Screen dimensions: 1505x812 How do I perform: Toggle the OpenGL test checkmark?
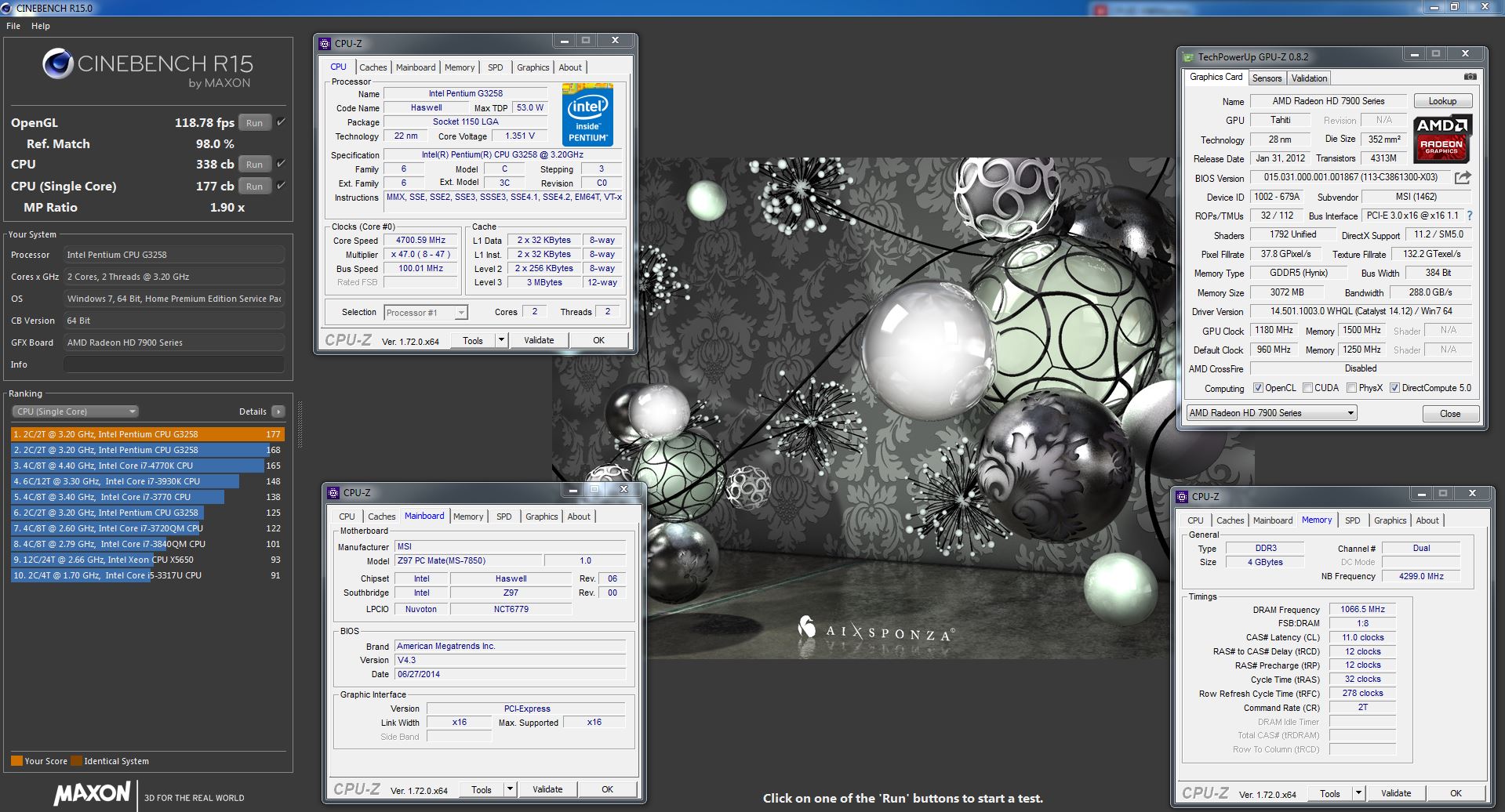pyautogui.click(x=281, y=122)
